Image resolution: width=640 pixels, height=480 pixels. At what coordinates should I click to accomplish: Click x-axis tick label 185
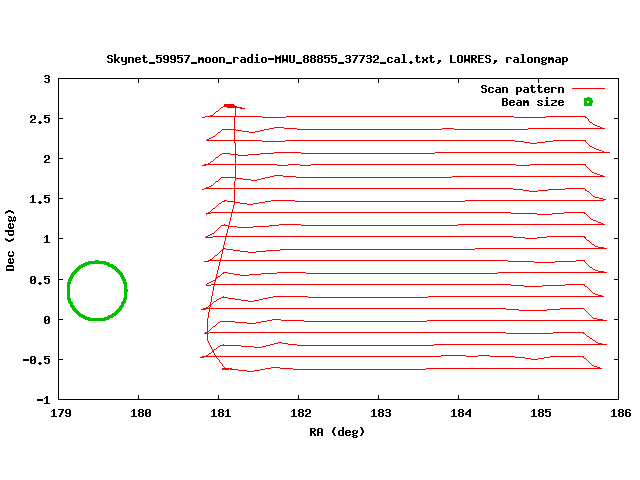coord(540,413)
